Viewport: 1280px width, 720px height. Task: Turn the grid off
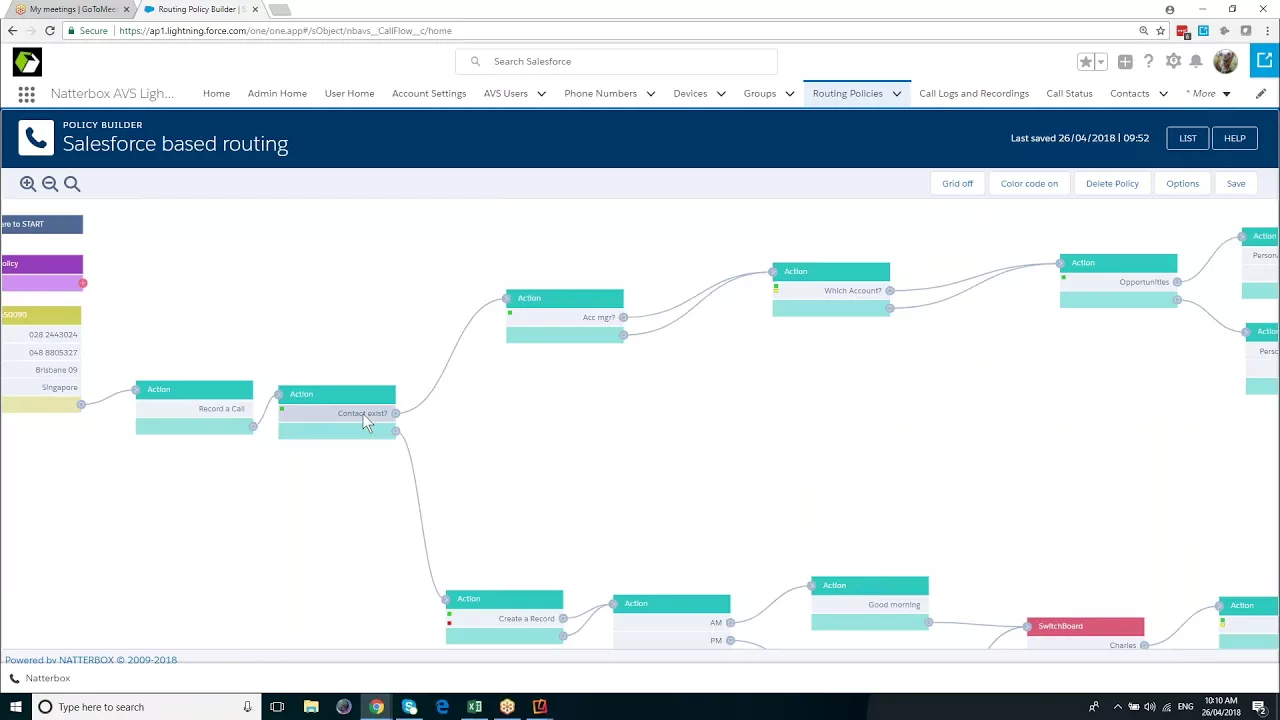click(x=957, y=184)
